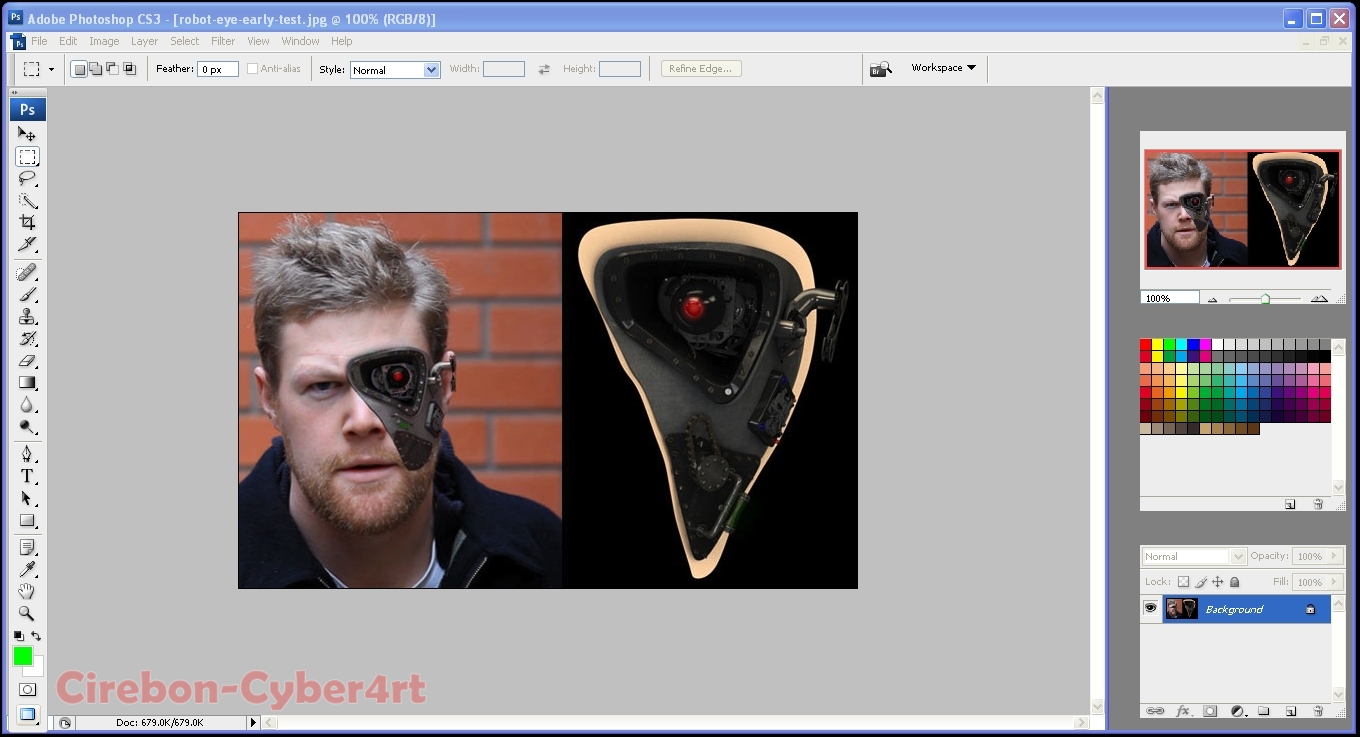1360x737 pixels.
Task: Select the Path Selection tool
Action: 27,499
